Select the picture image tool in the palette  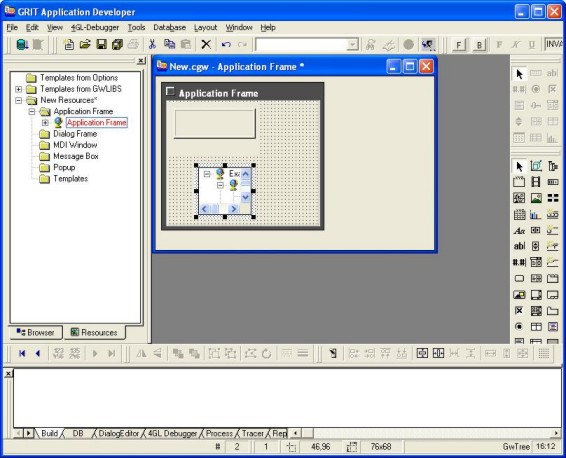(x=536, y=198)
